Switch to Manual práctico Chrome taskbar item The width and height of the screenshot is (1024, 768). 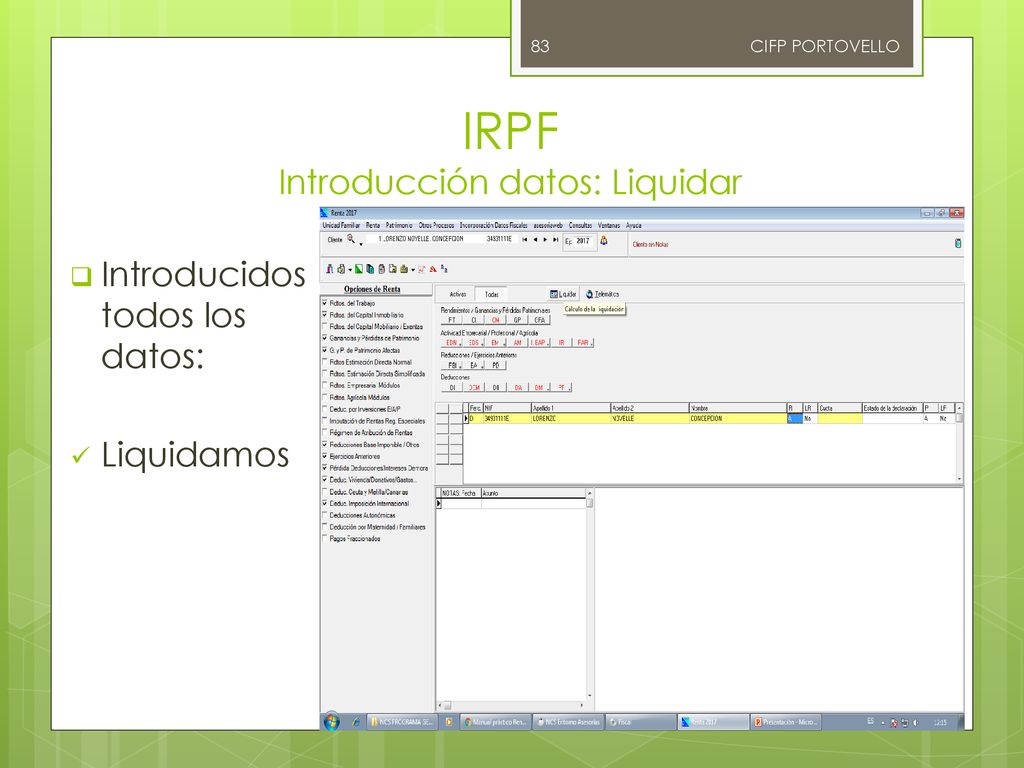coord(495,722)
